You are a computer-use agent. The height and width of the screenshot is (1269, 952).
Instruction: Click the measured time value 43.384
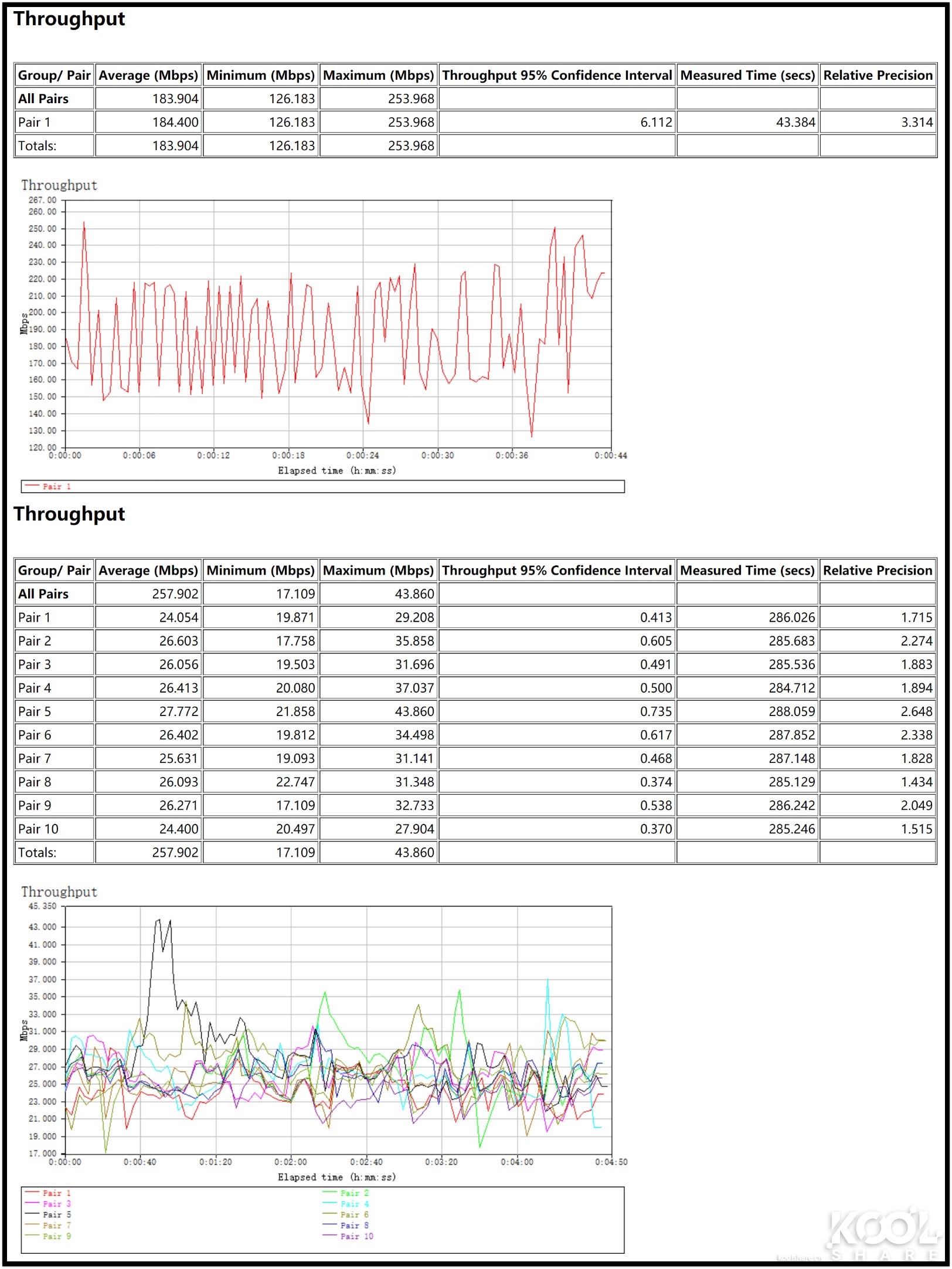point(795,122)
